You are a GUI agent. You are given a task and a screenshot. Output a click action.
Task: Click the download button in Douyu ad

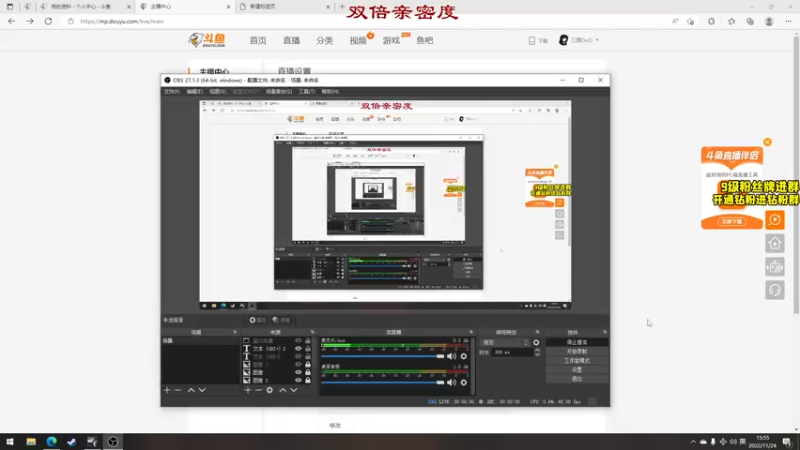pos(732,221)
